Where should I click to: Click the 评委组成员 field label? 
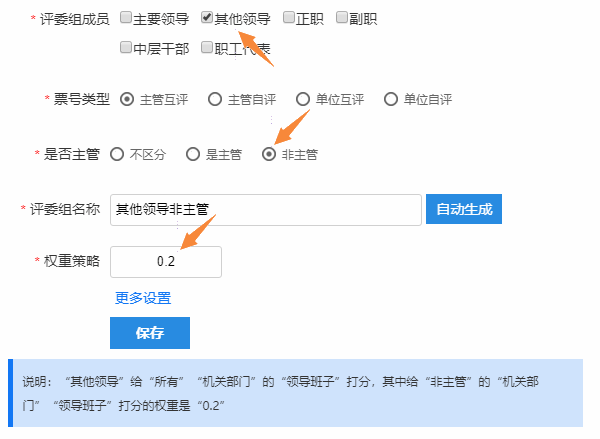coord(75,19)
